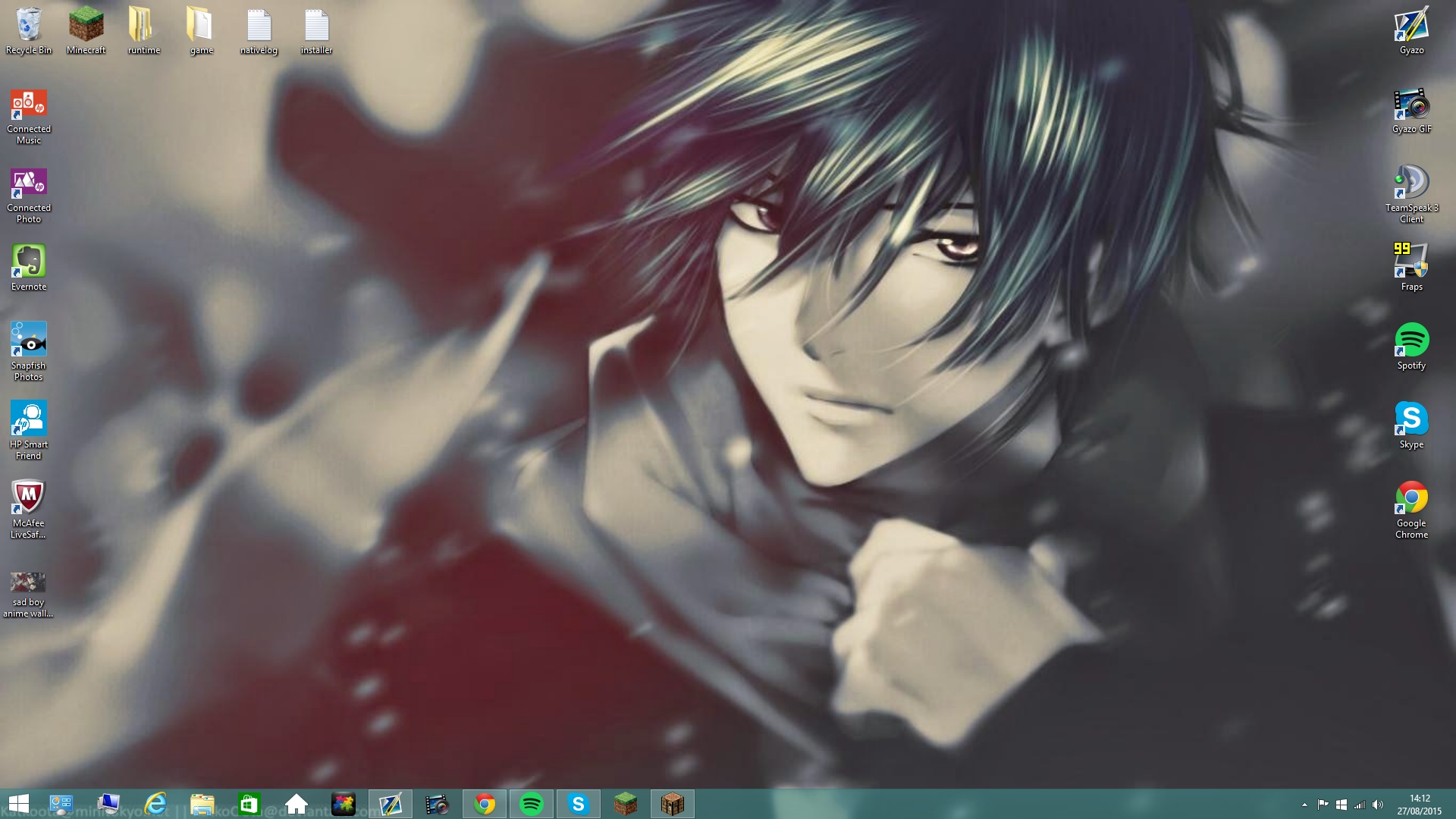
Task: Switch to Skype in the taskbar
Action: pos(579,804)
